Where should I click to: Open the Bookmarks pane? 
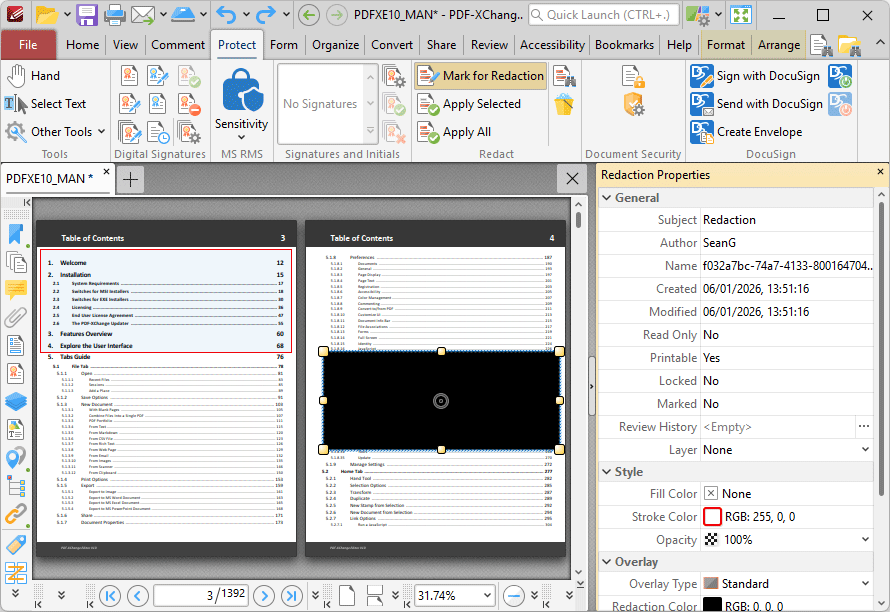[x=14, y=234]
